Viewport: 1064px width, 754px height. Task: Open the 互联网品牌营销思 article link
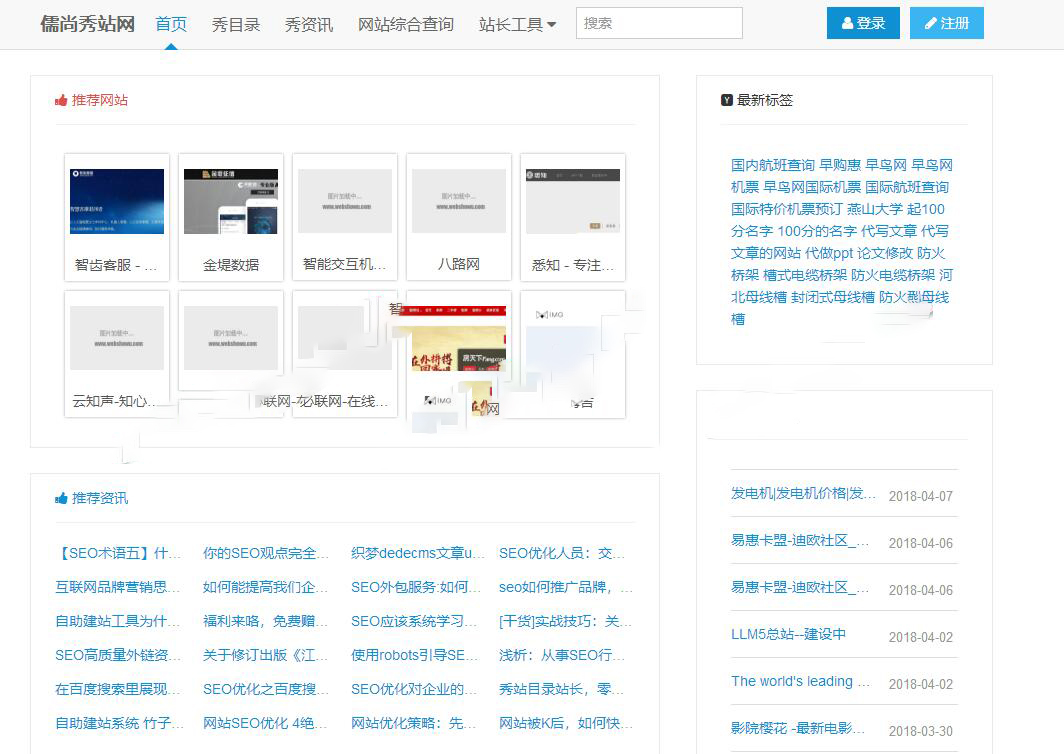[x=117, y=587]
